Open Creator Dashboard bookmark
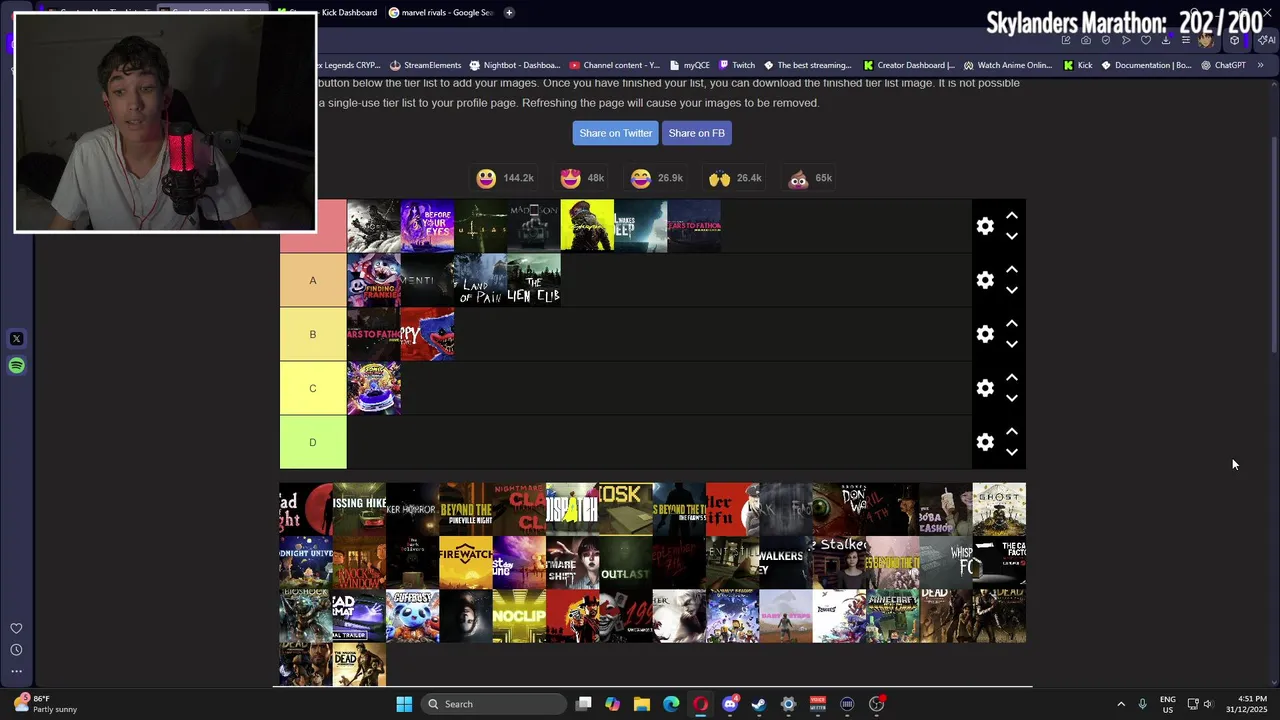 click(x=909, y=65)
